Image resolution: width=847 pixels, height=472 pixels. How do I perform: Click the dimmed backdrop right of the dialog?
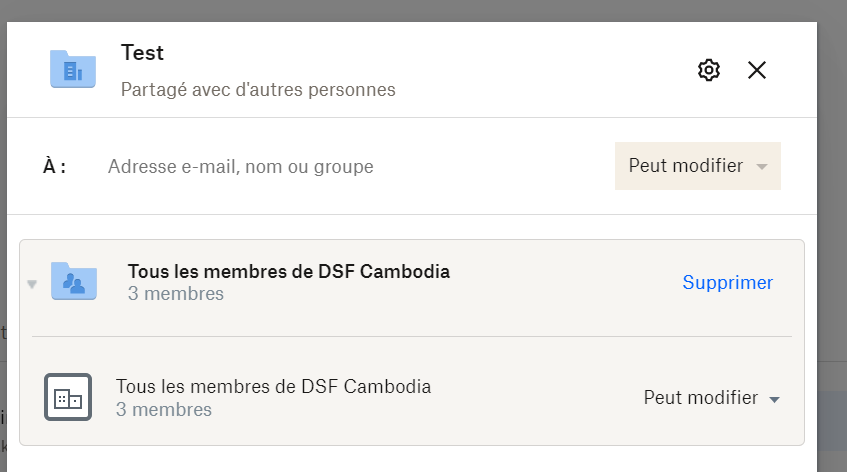[832, 250]
